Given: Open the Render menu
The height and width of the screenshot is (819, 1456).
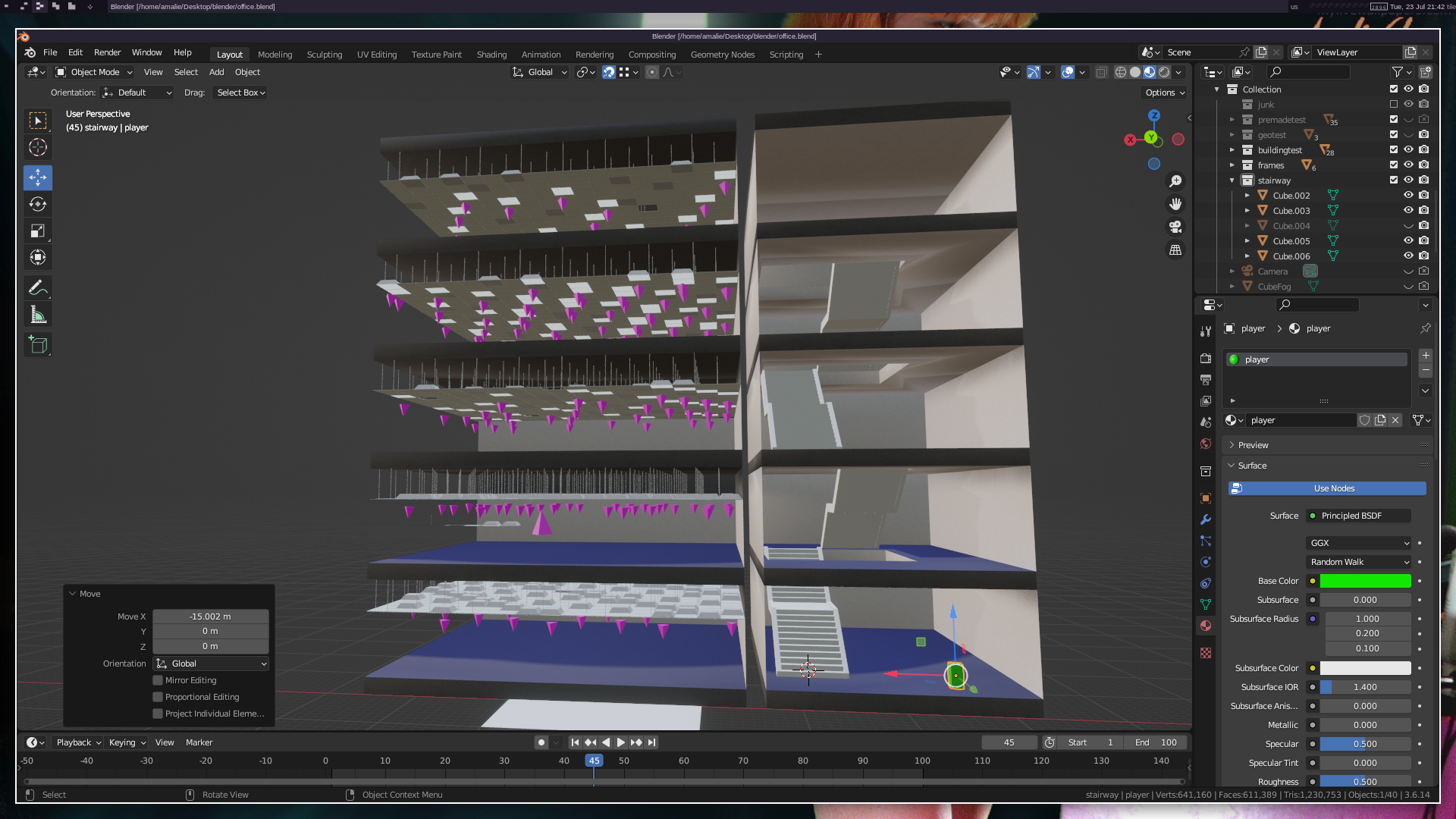Looking at the screenshot, I should [107, 52].
